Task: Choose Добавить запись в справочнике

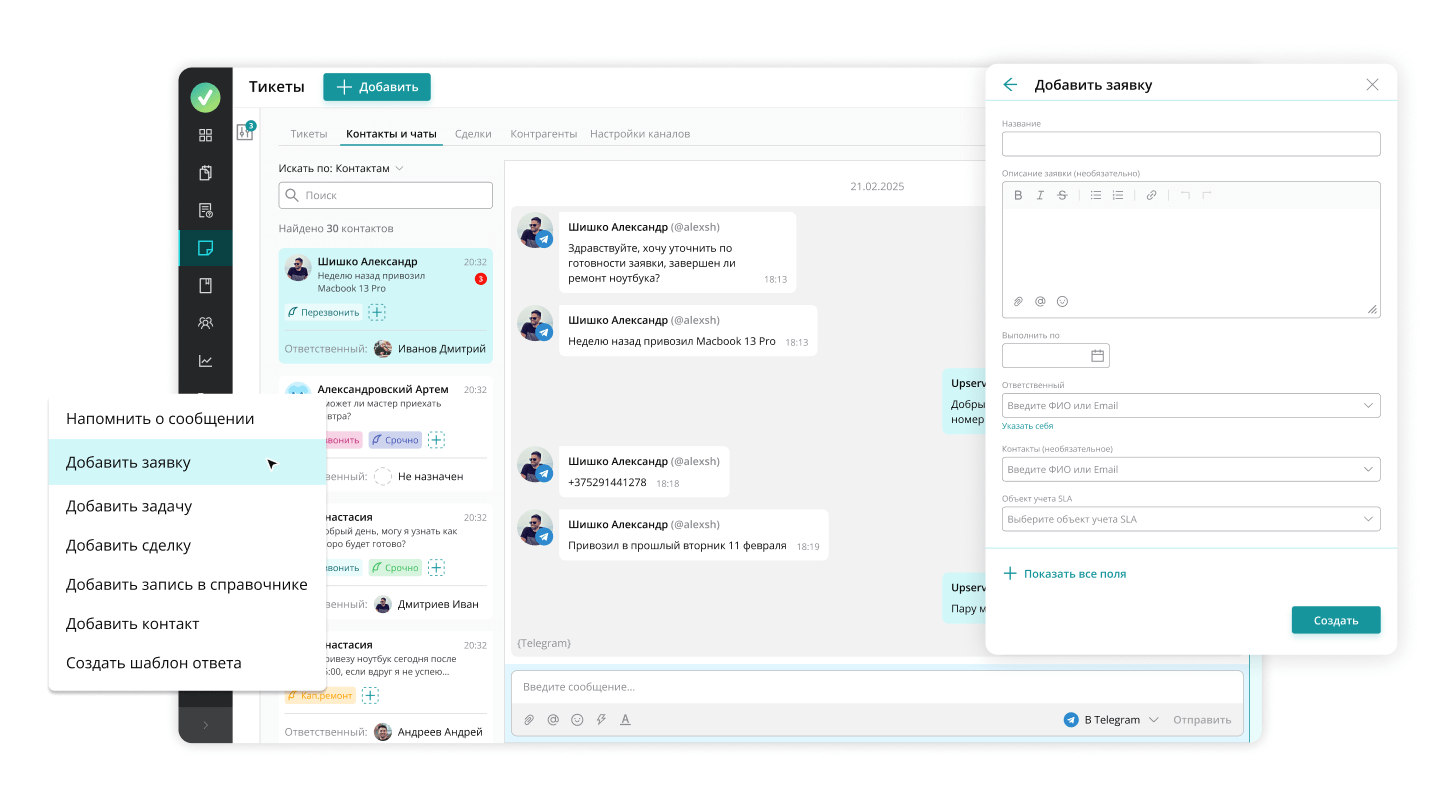Action: 187,584
